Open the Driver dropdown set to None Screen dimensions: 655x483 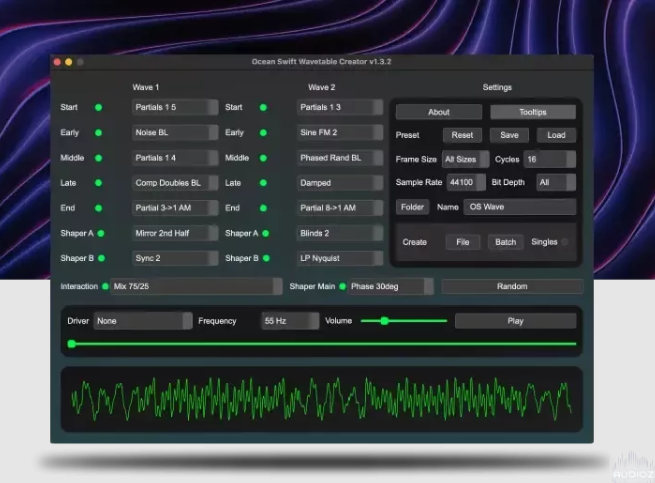click(142, 321)
